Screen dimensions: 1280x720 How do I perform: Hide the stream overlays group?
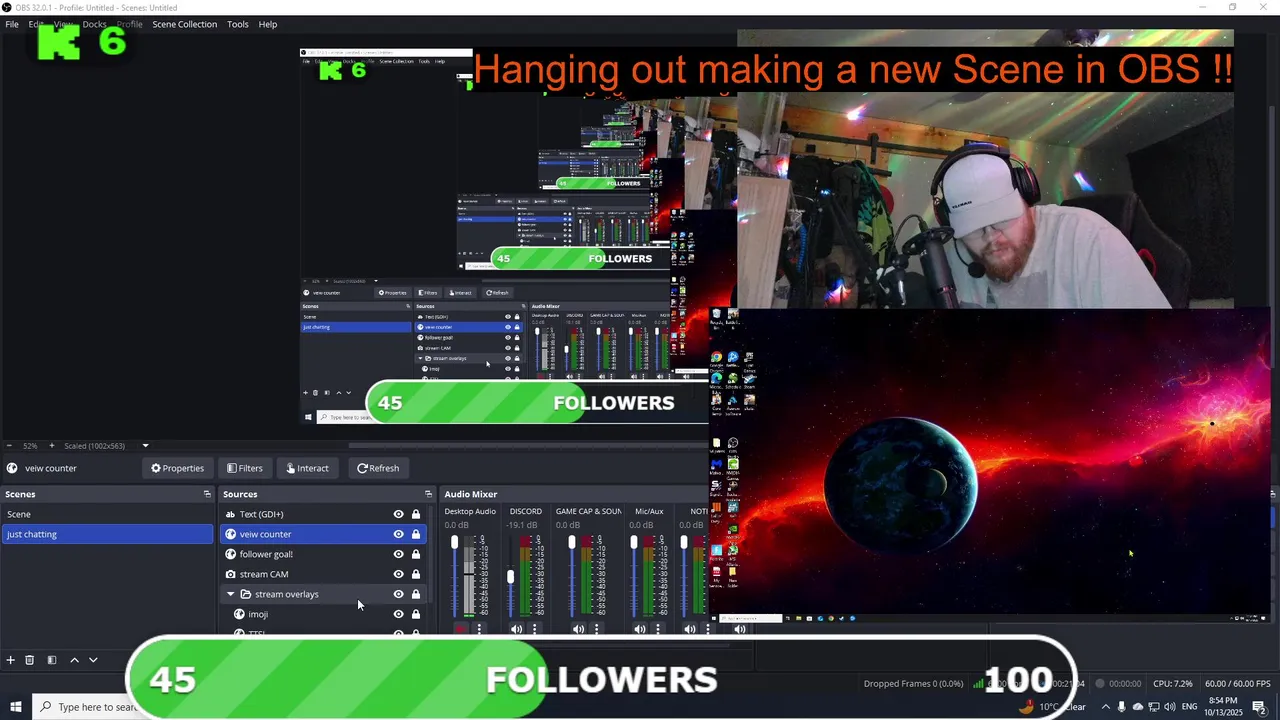coord(398,594)
